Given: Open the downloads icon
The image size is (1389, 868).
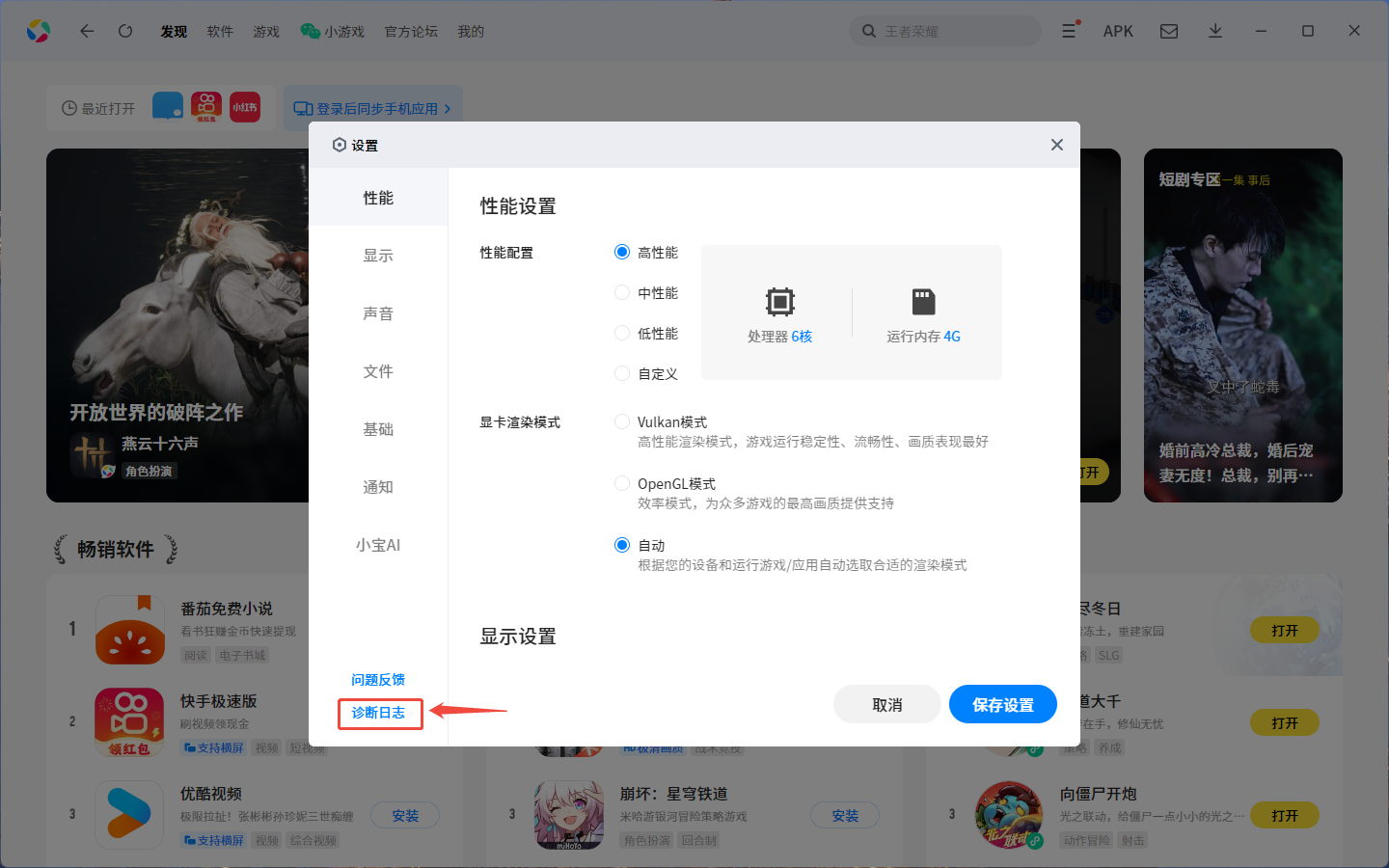Looking at the screenshot, I should pos(1215,31).
